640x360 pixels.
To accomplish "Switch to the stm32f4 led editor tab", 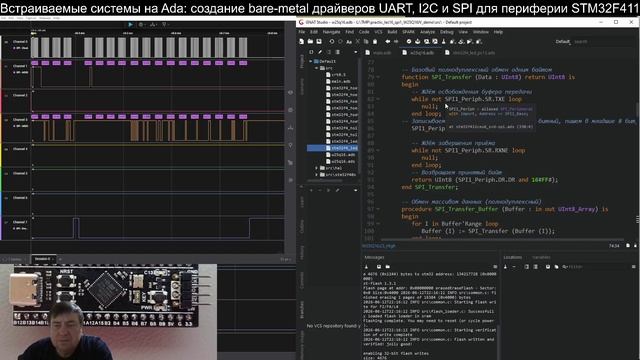I will pyautogui.click(x=473, y=53).
